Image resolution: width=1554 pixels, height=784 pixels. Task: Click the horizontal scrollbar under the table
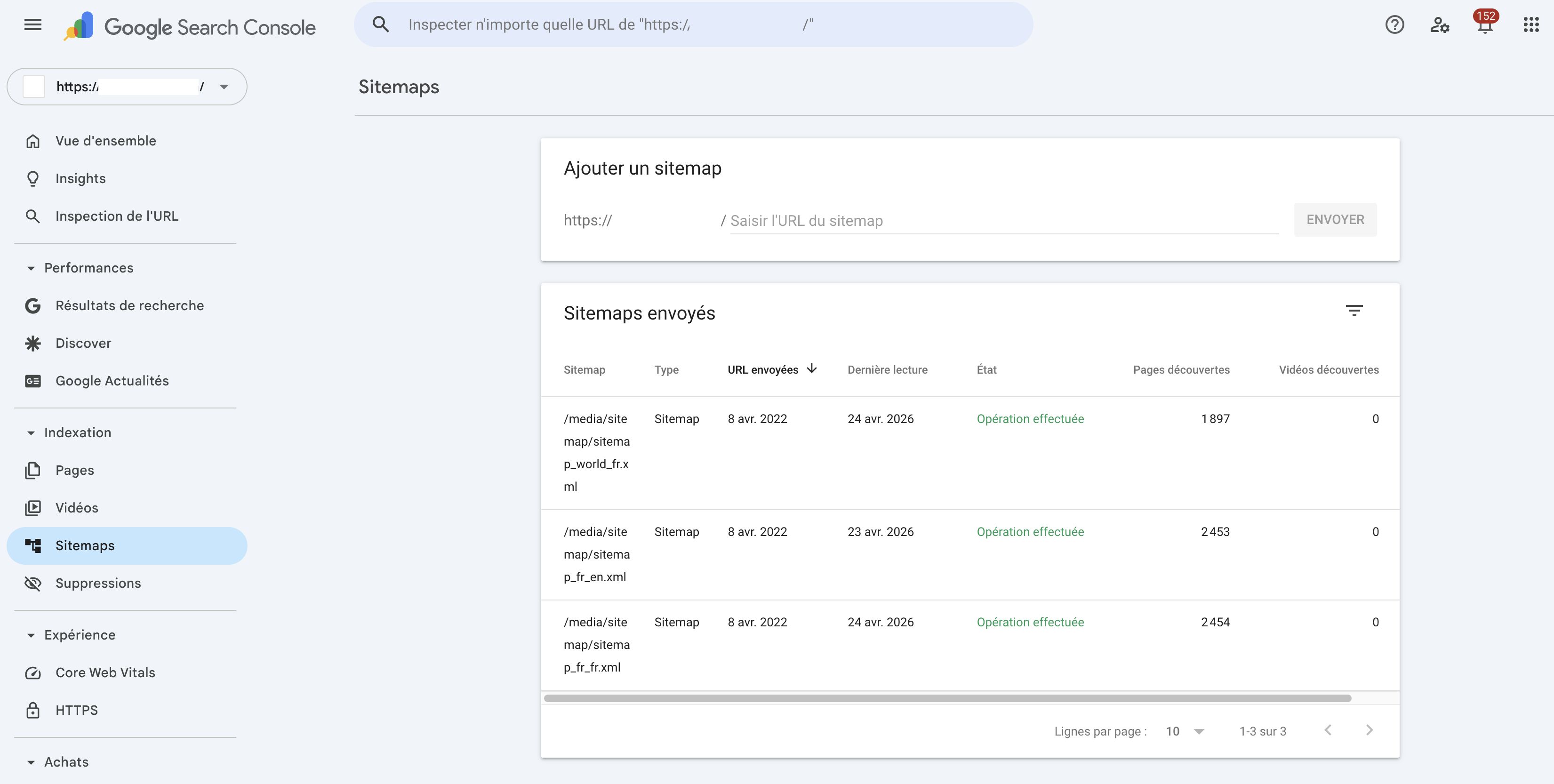click(x=947, y=698)
